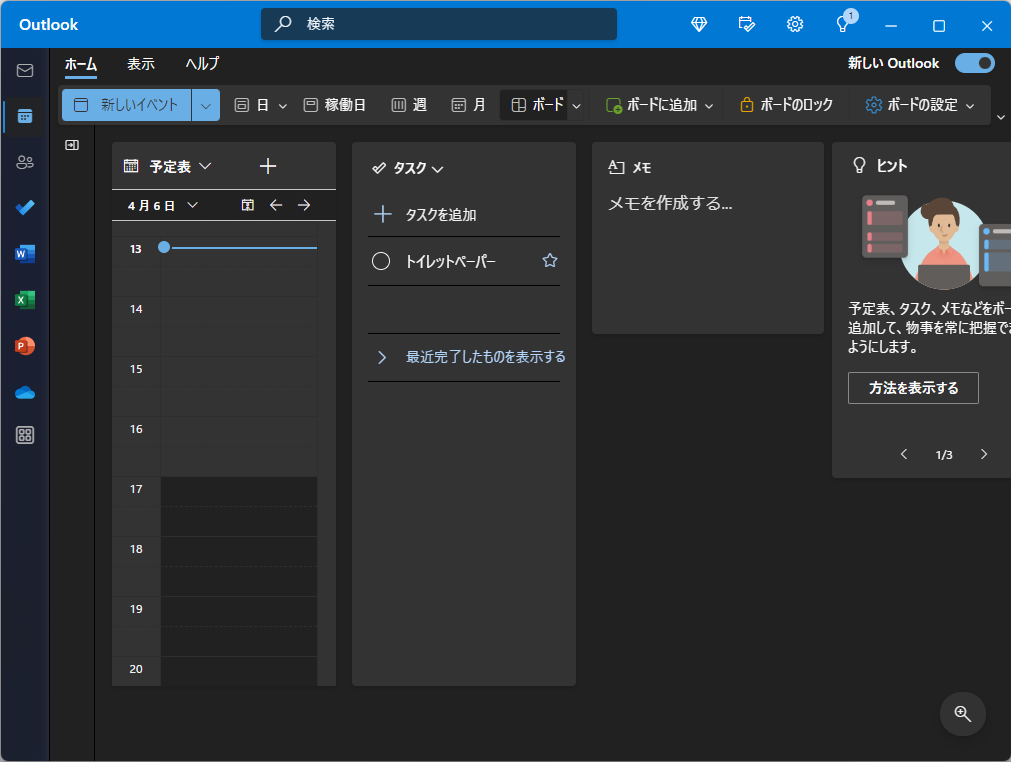Select the People icon in the sidebar
The height and width of the screenshot is (762, 1011).
click(x=25, y=162)
